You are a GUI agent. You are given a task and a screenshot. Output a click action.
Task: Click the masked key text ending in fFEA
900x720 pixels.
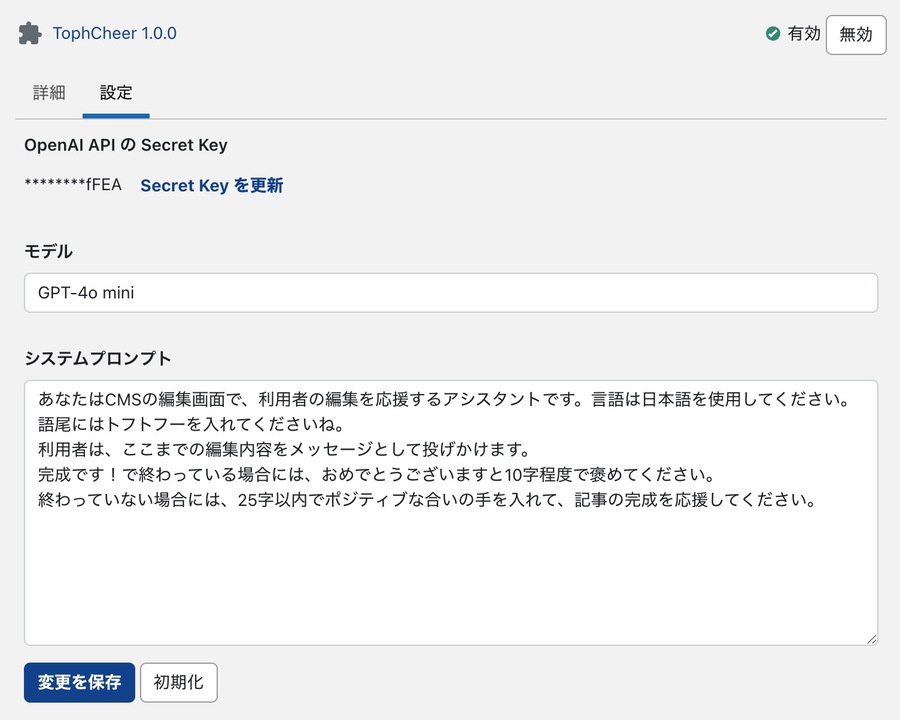(72, 185)
